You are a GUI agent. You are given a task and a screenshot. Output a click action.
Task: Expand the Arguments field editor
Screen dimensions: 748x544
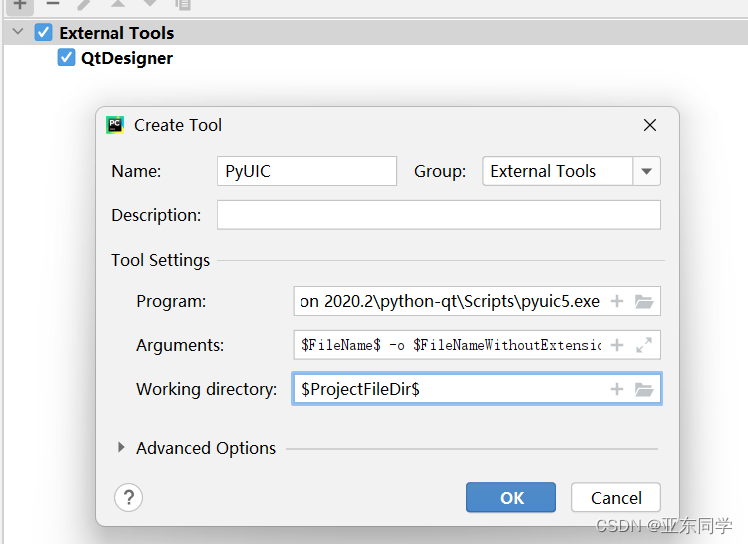[x=644, y=345]
